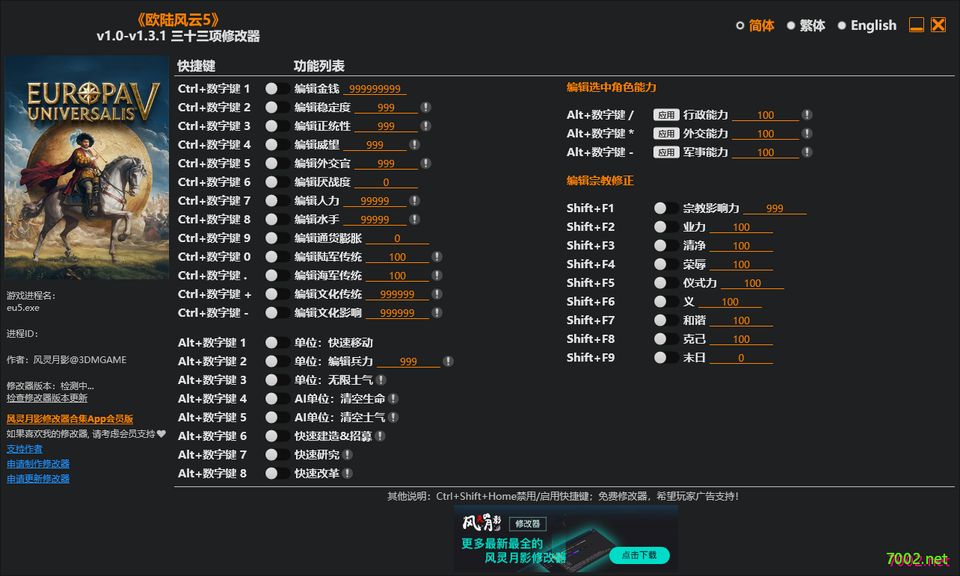Click the 清净 value field
The width and height of the screenshot is (960, 576).
click(x=741, y=246)
